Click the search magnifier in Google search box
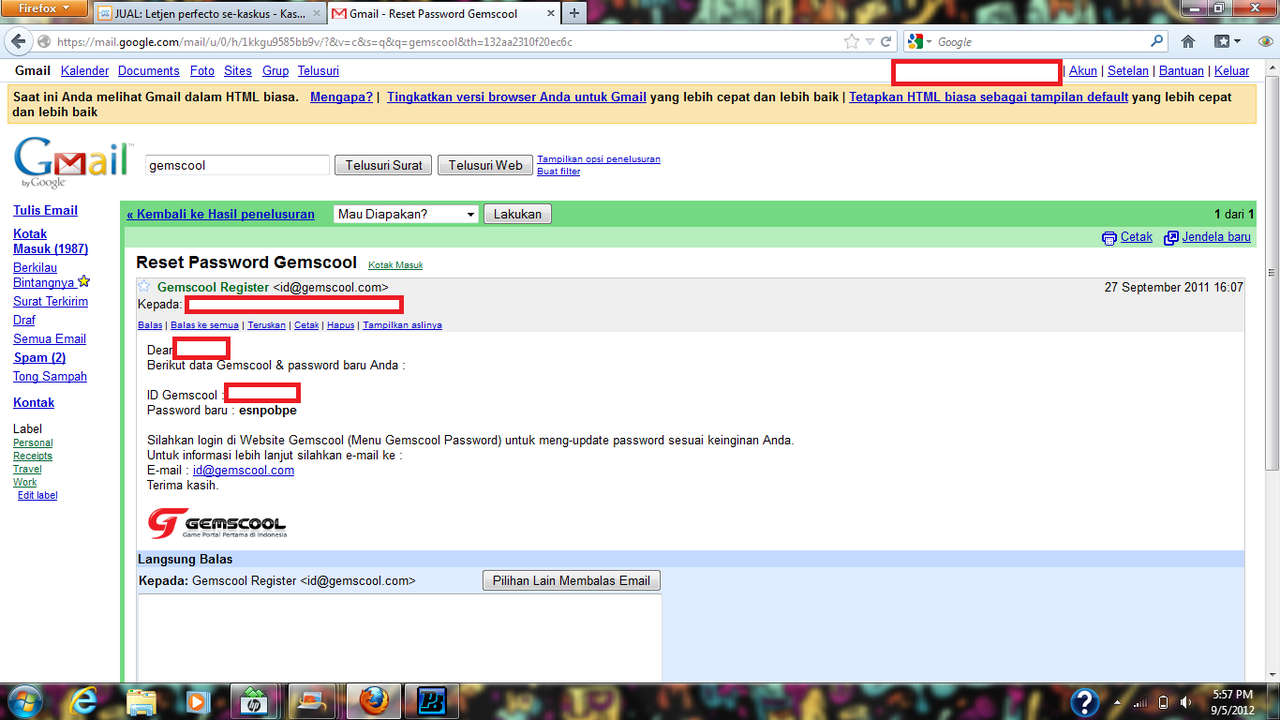This screenshot has height=720, width=1280. (x=1157, y=42)
